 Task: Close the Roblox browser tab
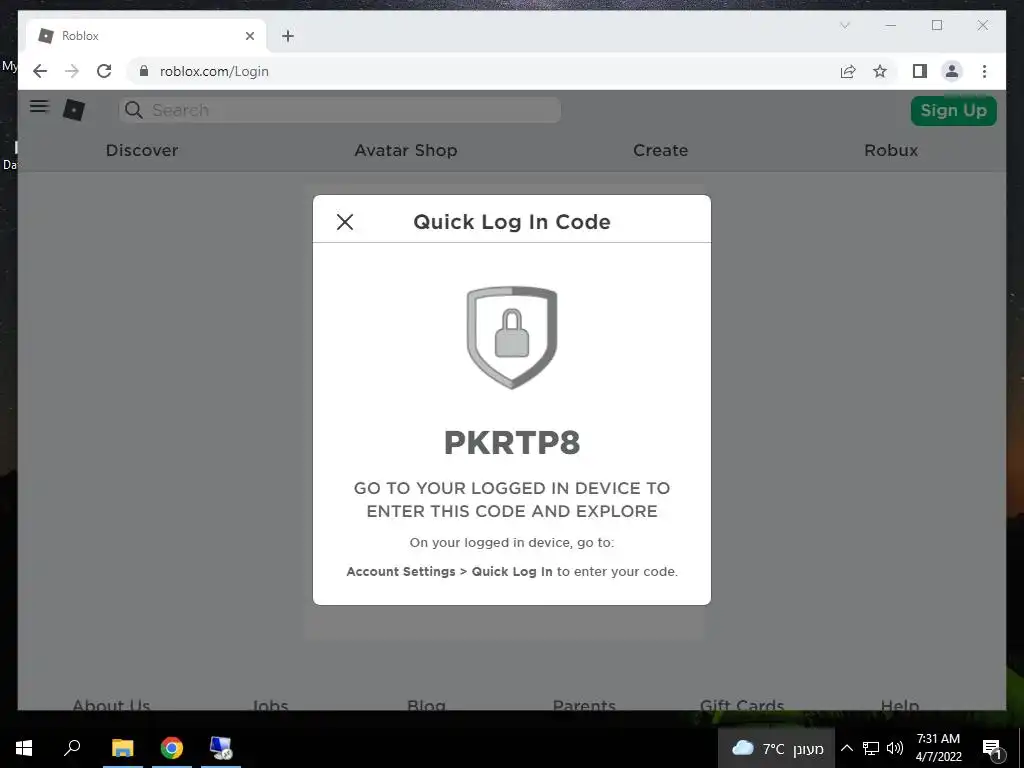(x=249, y=36)
